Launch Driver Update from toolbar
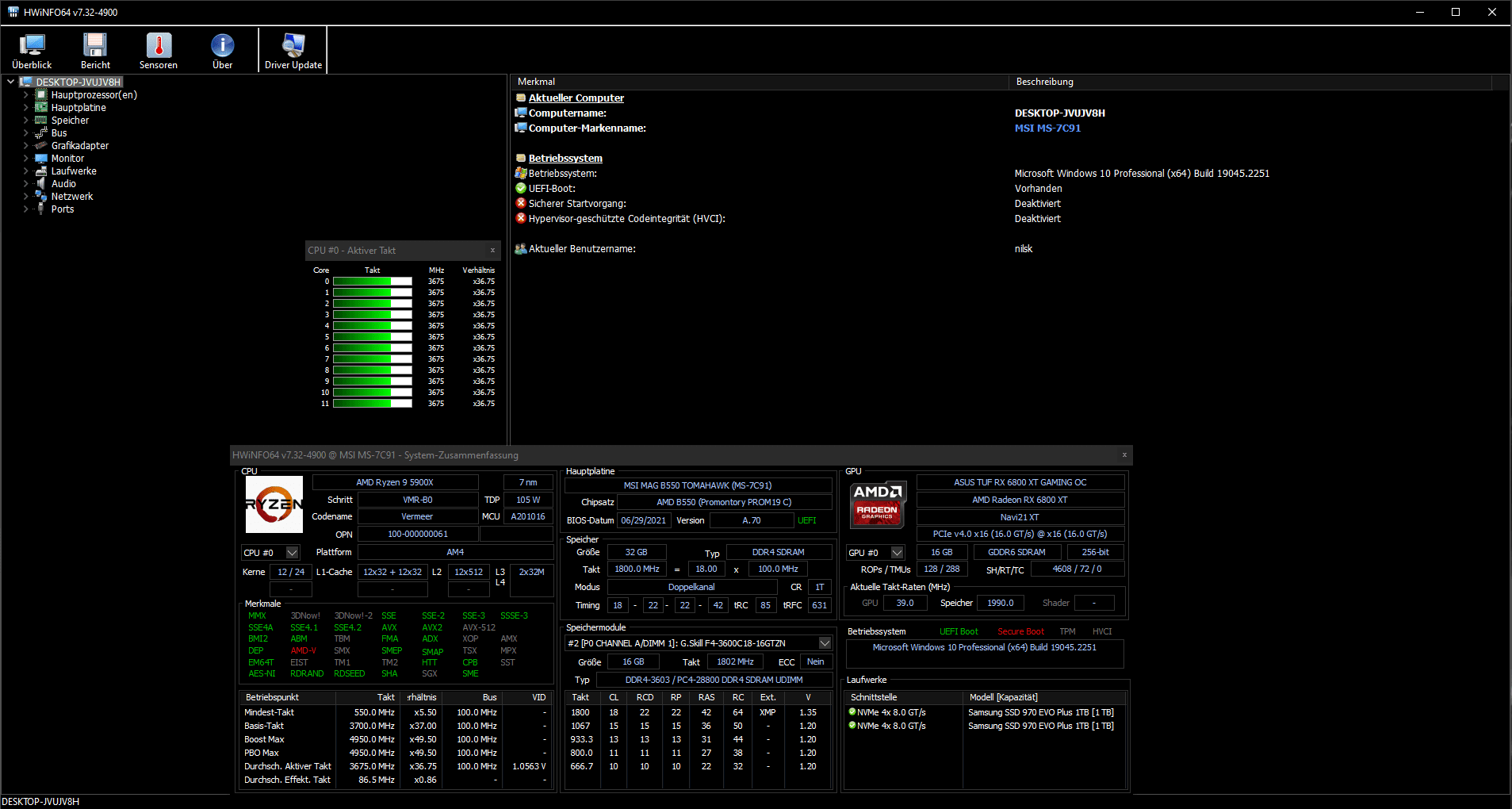The height and width of the screenshot is (809, 1512). [x=293, y=45]
